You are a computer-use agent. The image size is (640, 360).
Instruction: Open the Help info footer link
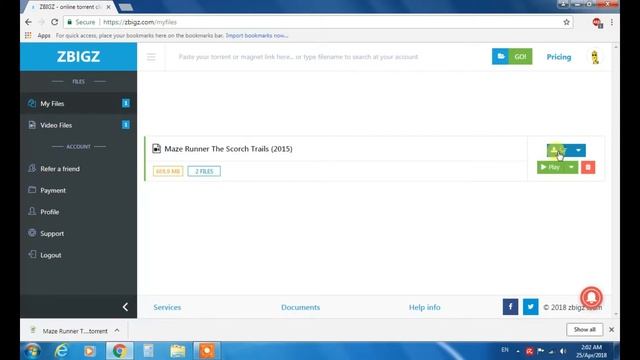(424, 307)
